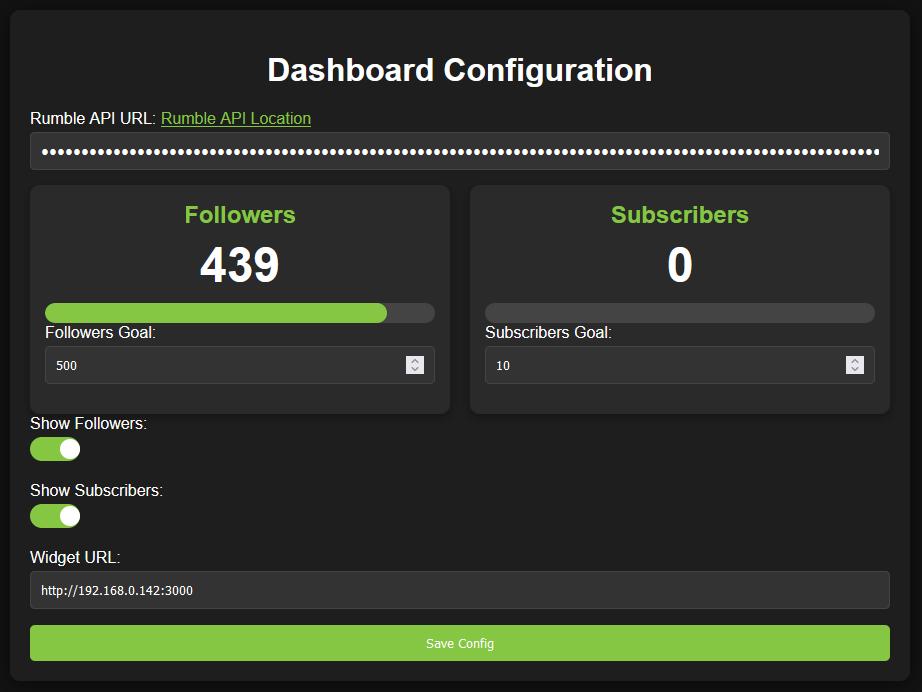The width and height of the screenshot is (922, 692).
Task: Click the 439 followers count
Action: [x=240, y=265]
